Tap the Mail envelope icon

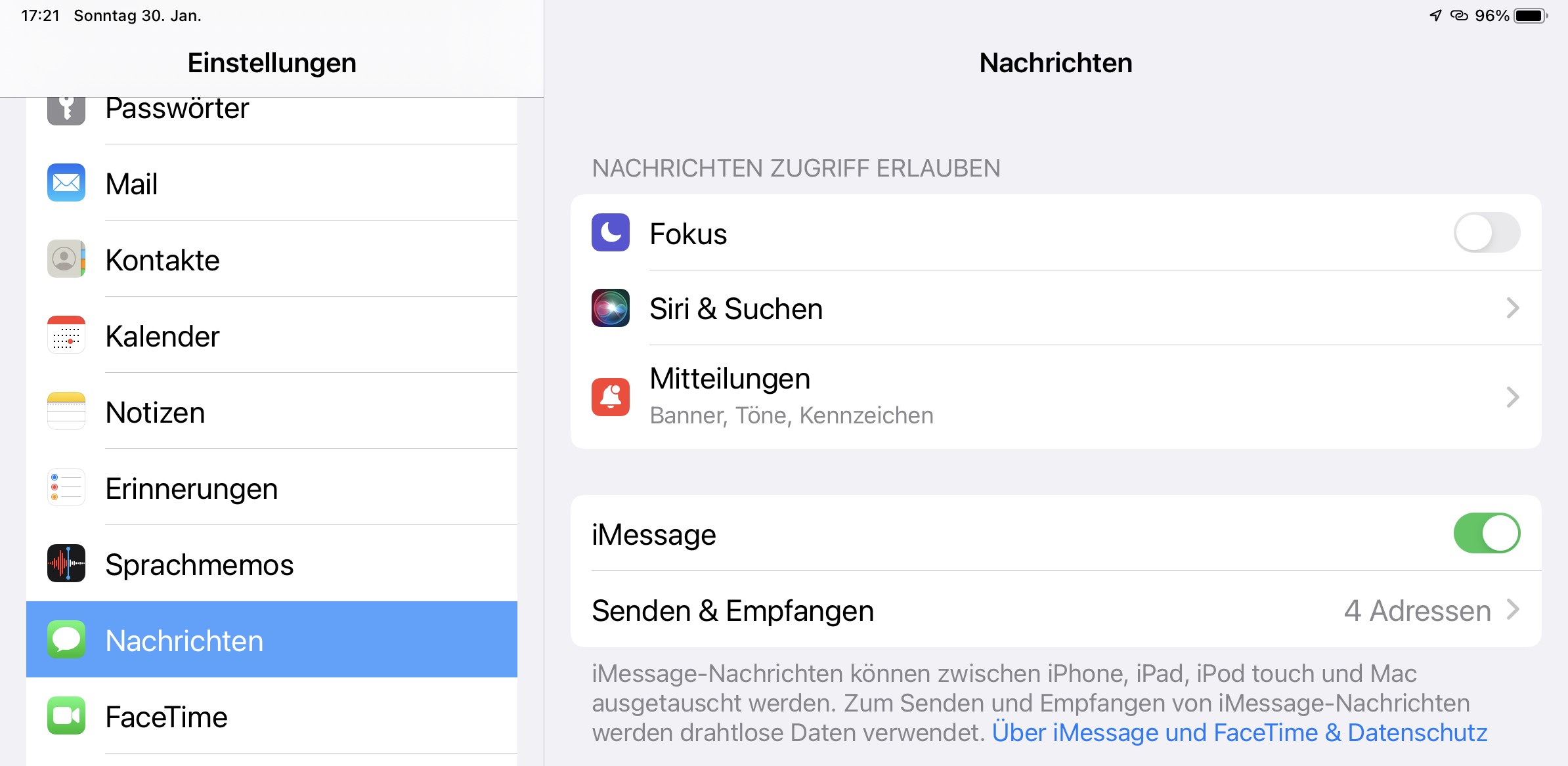66,182
